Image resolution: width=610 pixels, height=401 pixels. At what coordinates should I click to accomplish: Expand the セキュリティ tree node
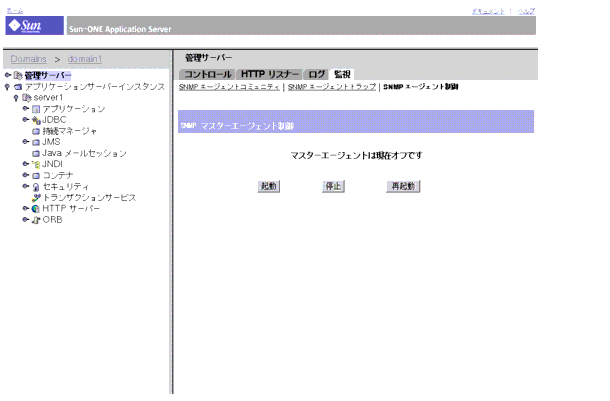pos(26,186)
